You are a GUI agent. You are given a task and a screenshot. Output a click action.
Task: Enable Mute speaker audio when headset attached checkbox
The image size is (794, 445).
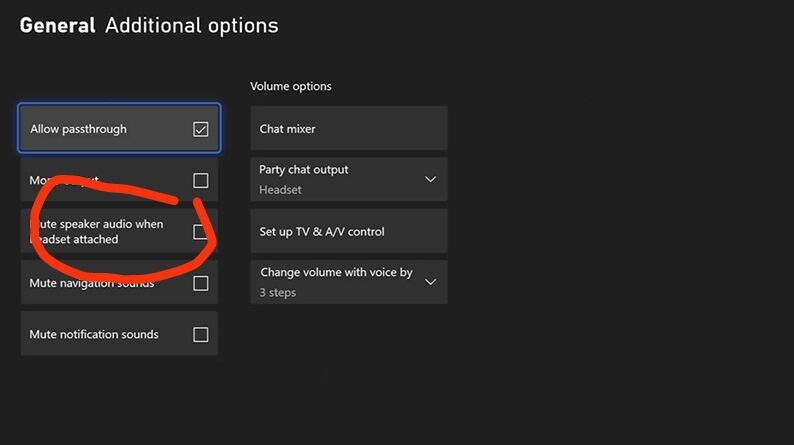[x=201, y=232]
